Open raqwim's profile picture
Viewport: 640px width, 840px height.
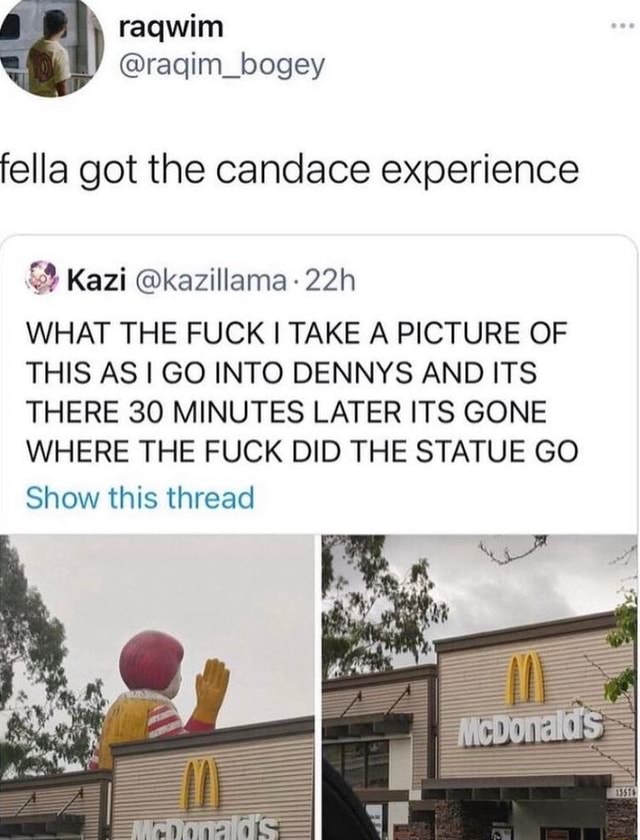(51, 46)
